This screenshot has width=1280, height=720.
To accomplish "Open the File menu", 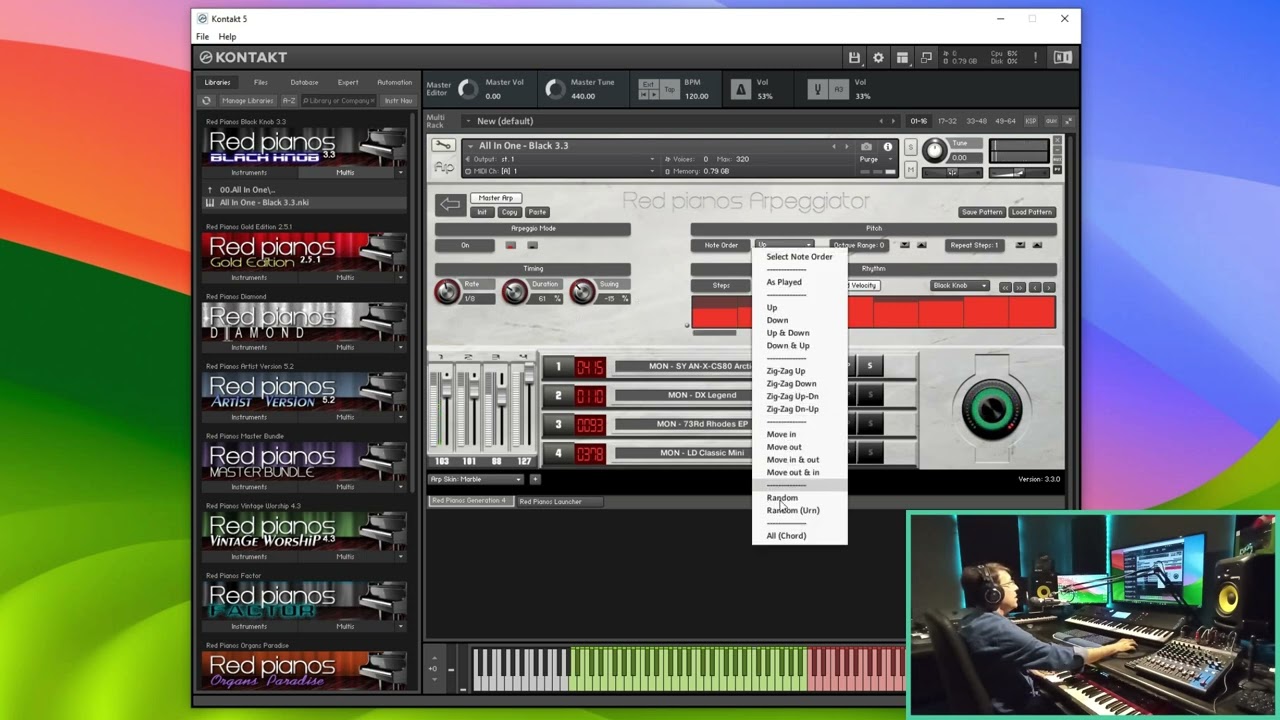I will pos(203,36).
